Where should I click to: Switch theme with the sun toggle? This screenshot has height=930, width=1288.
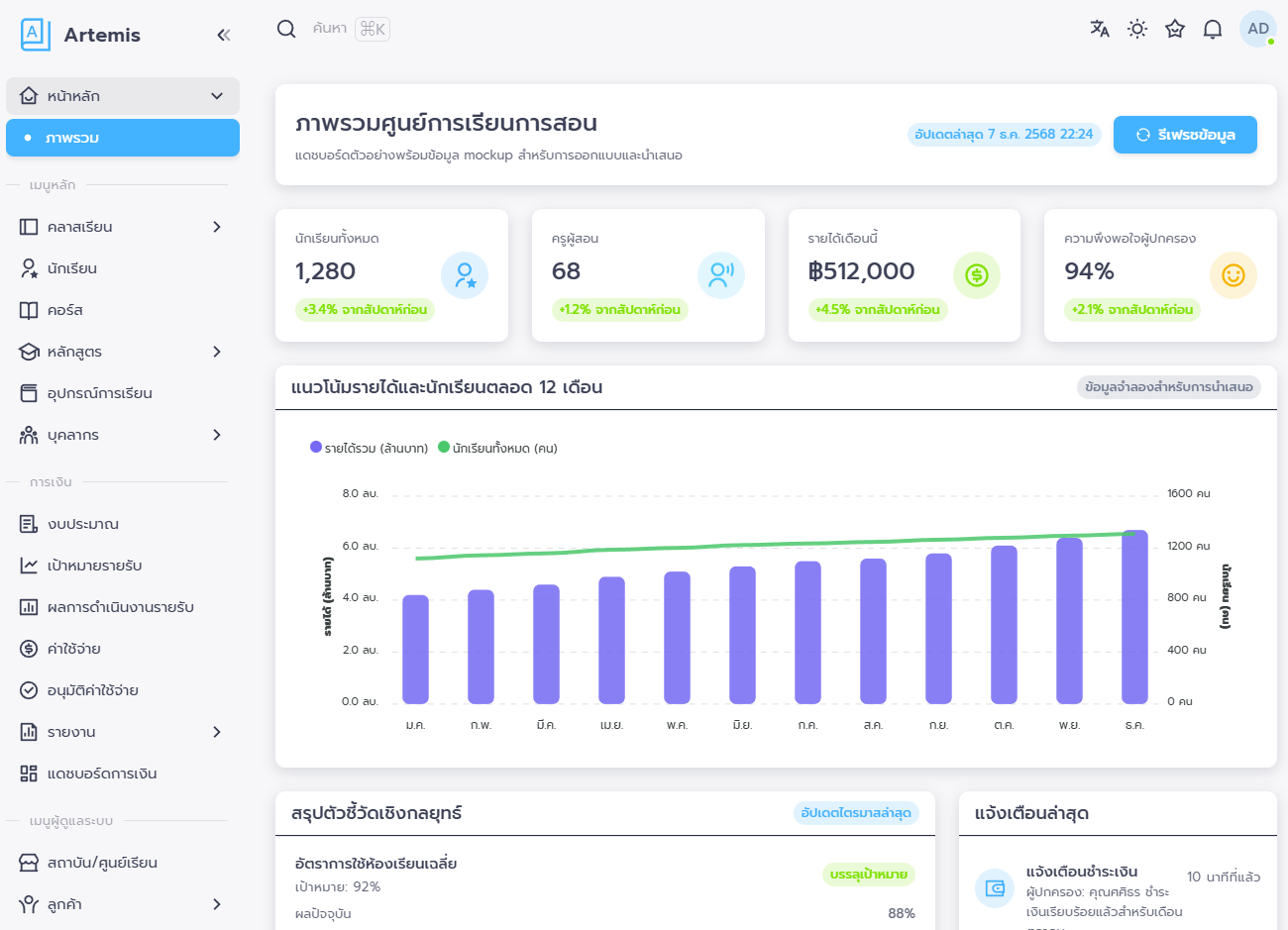click(1136, 29)
